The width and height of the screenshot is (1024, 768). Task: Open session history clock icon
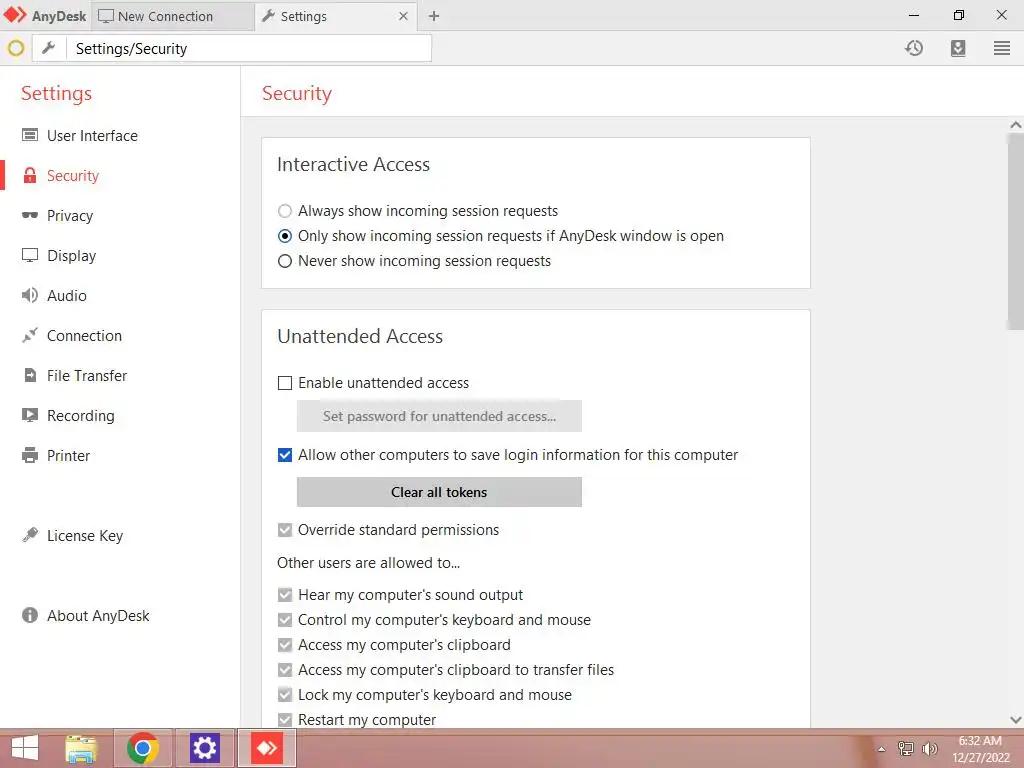pos(914,48)
